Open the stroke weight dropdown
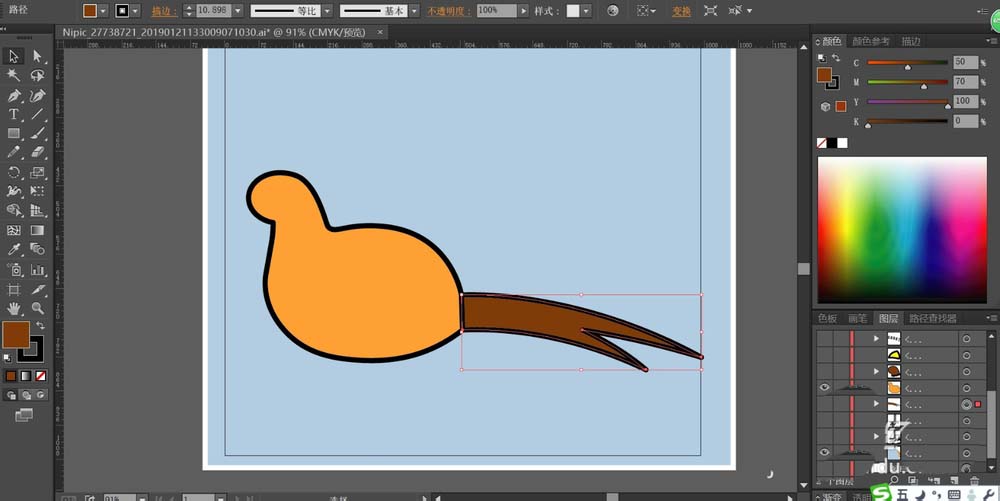1000x501 pixels. pos(235,11)
